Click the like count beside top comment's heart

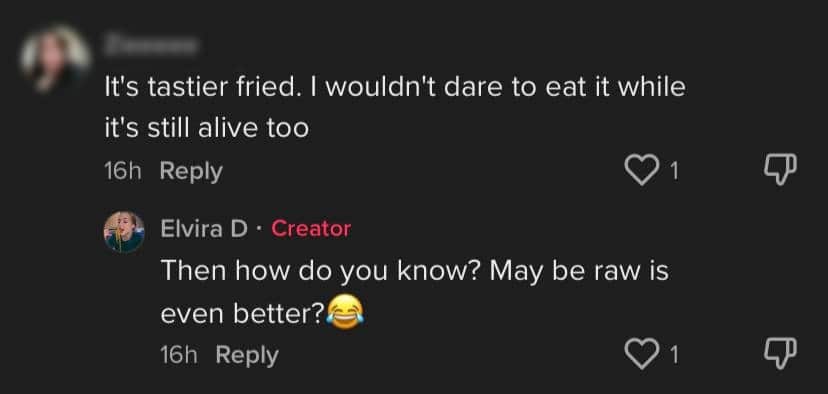pos(673,171)
